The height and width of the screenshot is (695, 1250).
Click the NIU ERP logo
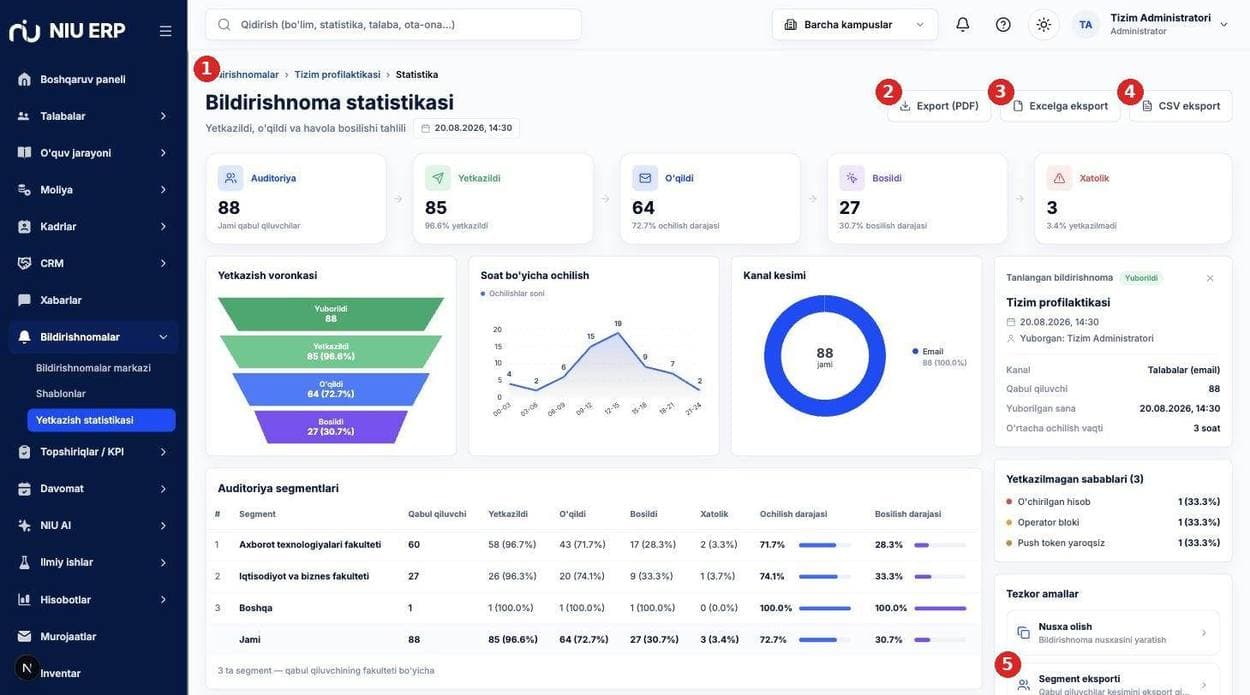click(x=67, y=31)
